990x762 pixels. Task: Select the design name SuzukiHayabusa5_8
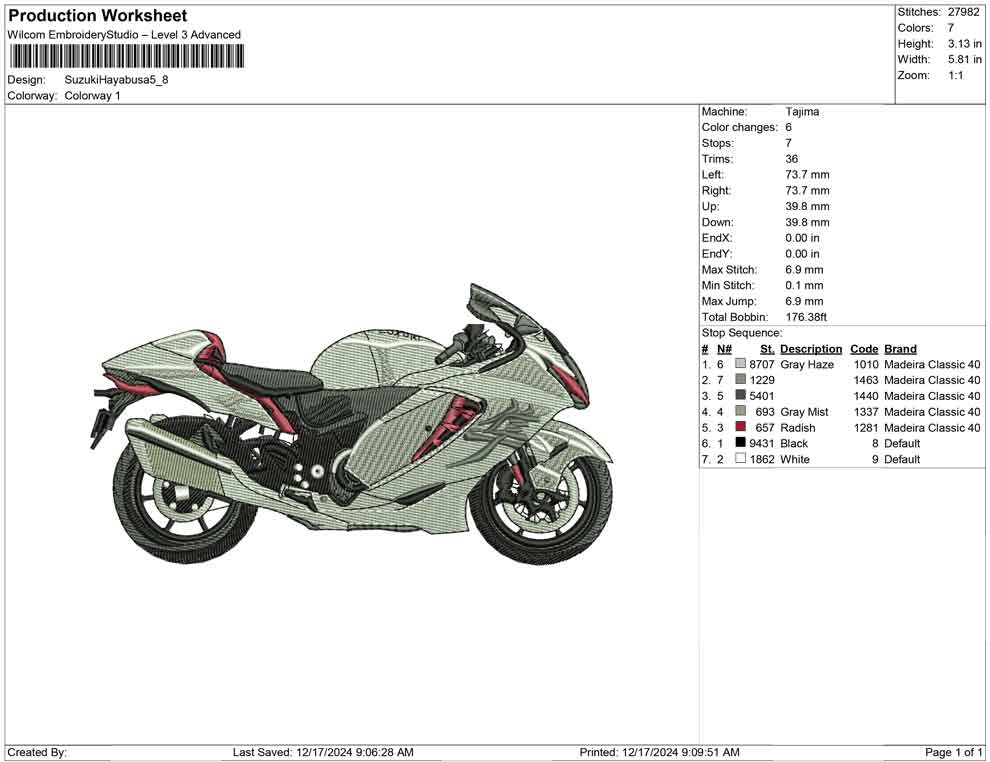tap(116, 80)
